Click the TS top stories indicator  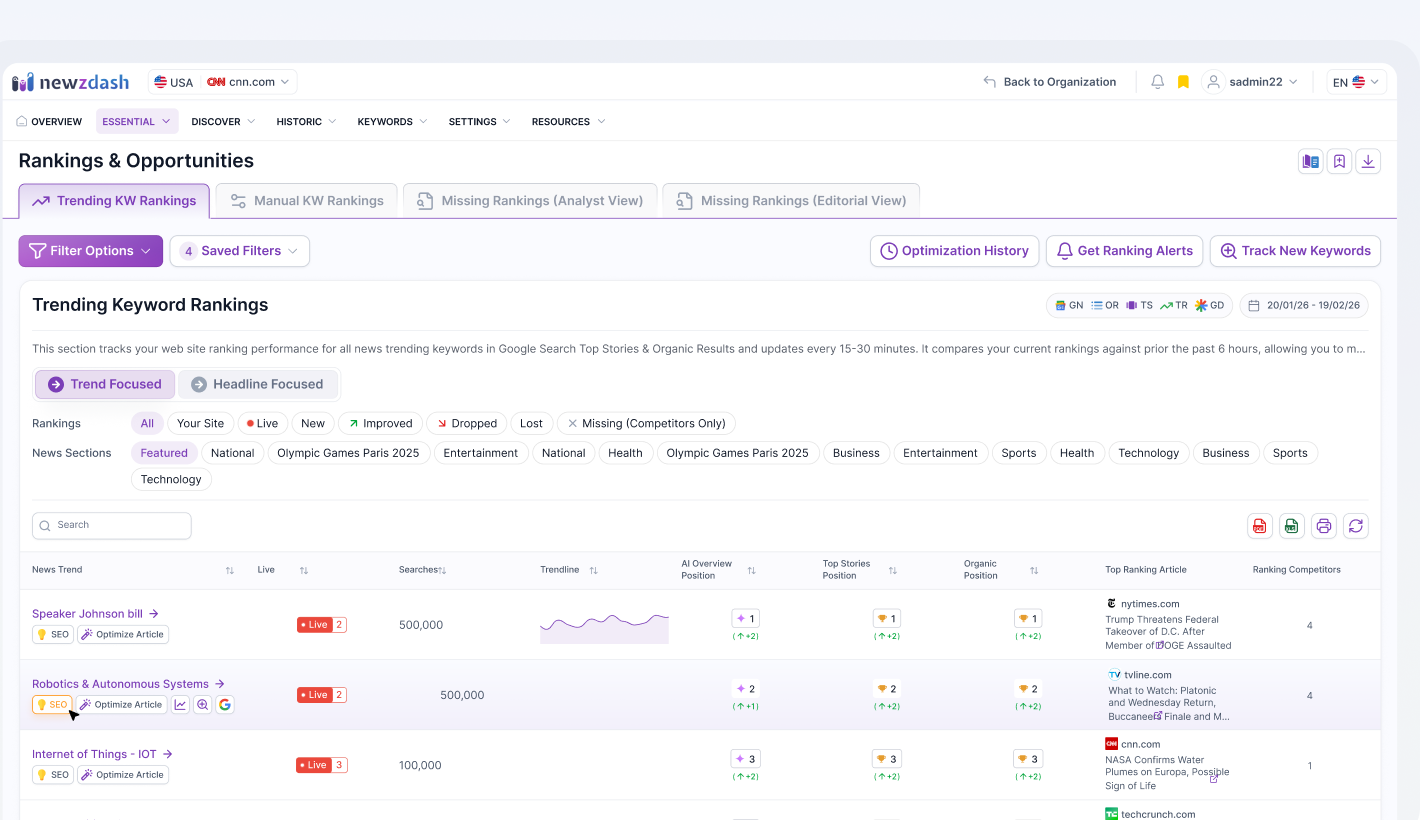coord(1140,305)
